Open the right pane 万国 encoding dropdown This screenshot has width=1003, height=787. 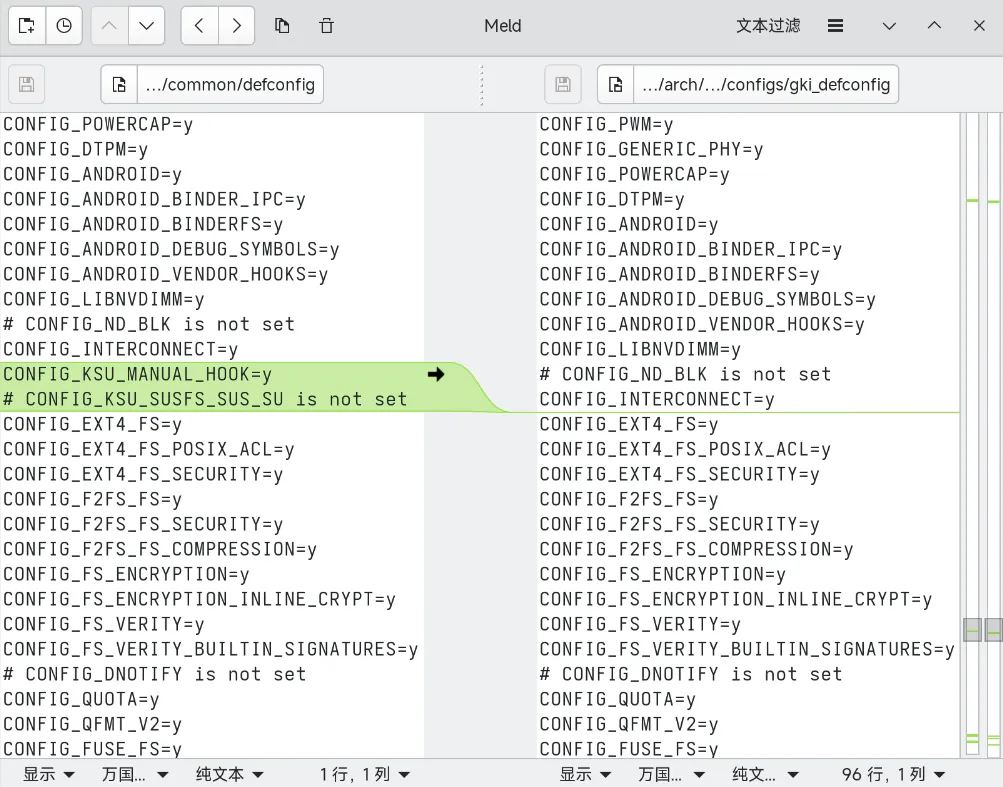pos(672,774)
